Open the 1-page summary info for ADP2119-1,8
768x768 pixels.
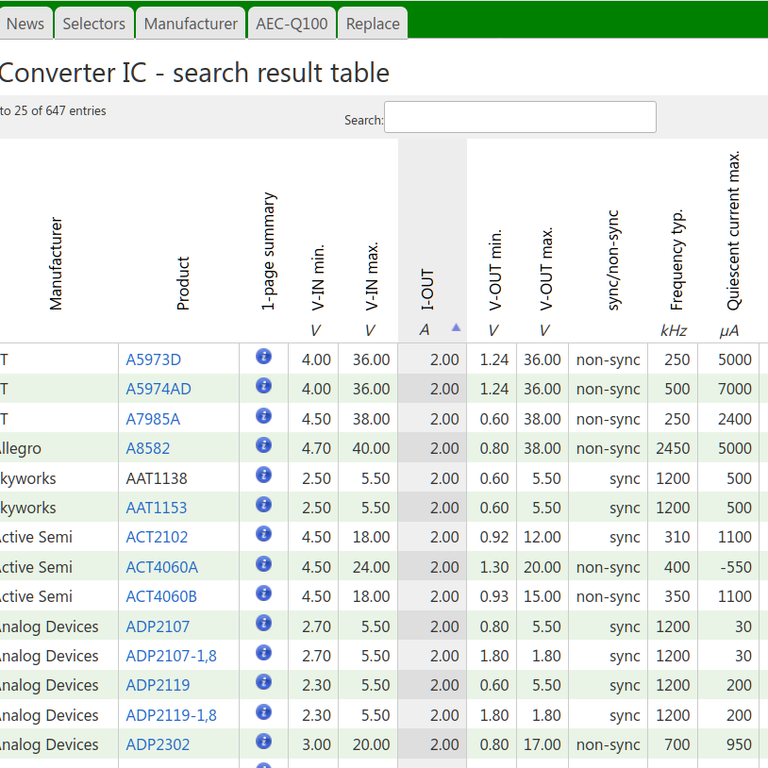[x=264, y=712]
